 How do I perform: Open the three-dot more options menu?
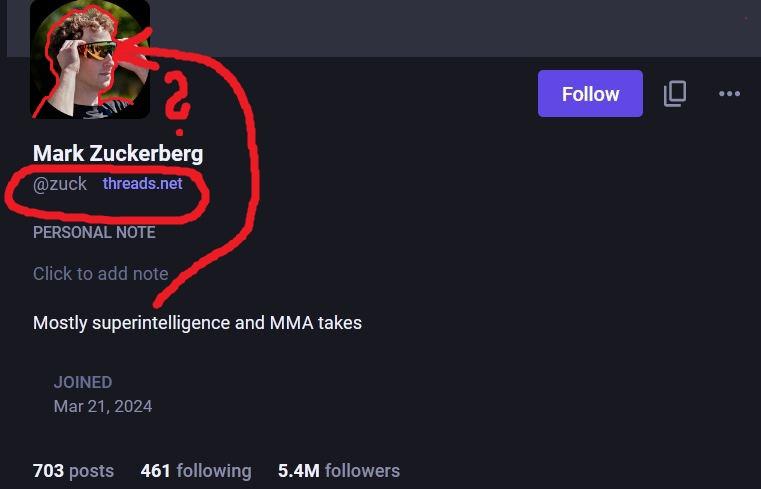[x=729, y=94]
